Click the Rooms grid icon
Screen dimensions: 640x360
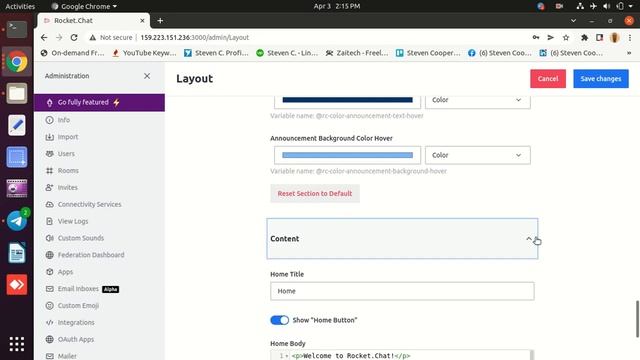click(x=49, y=171)
